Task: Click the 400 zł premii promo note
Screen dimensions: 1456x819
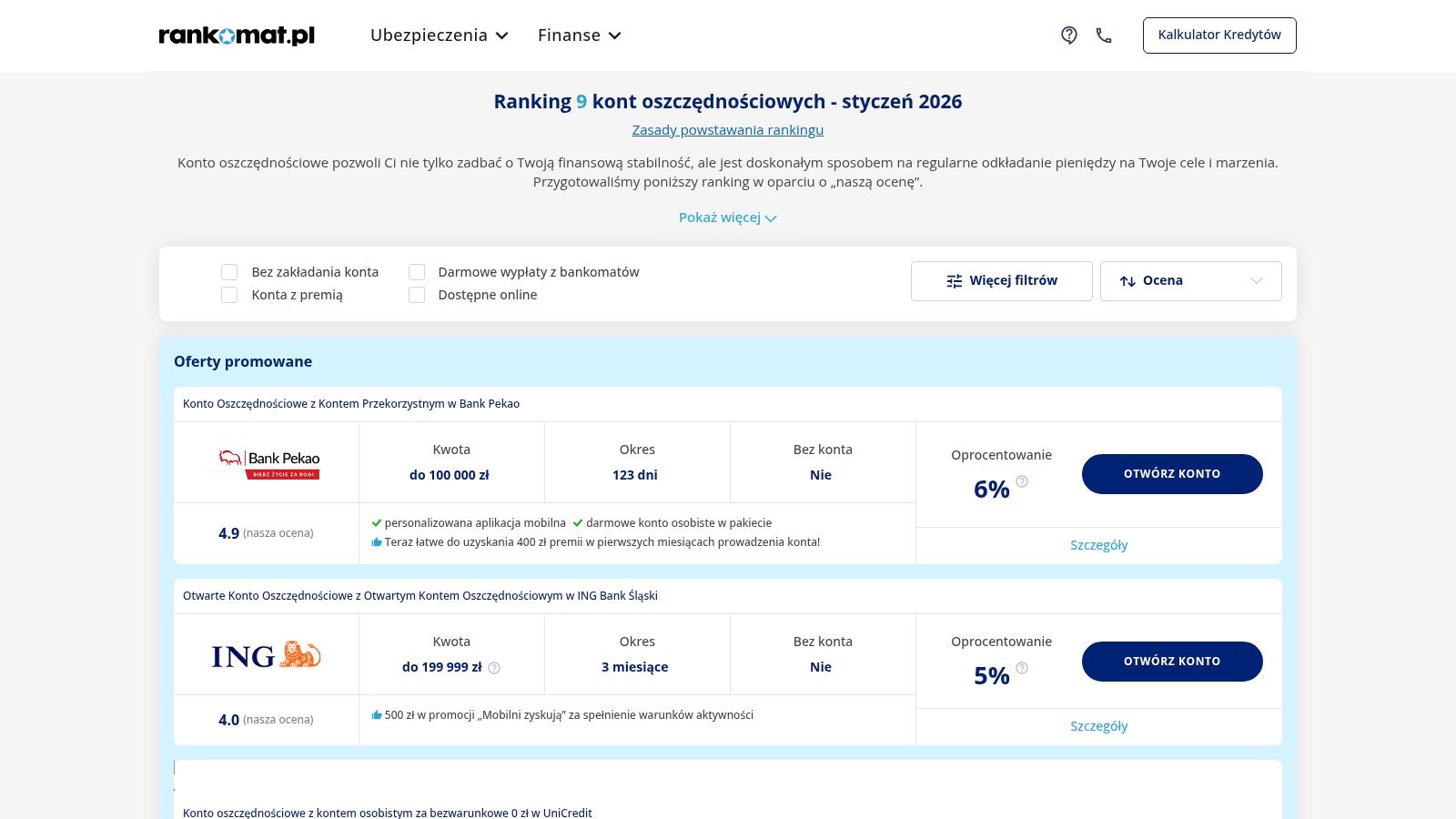Action: [596, 542]
